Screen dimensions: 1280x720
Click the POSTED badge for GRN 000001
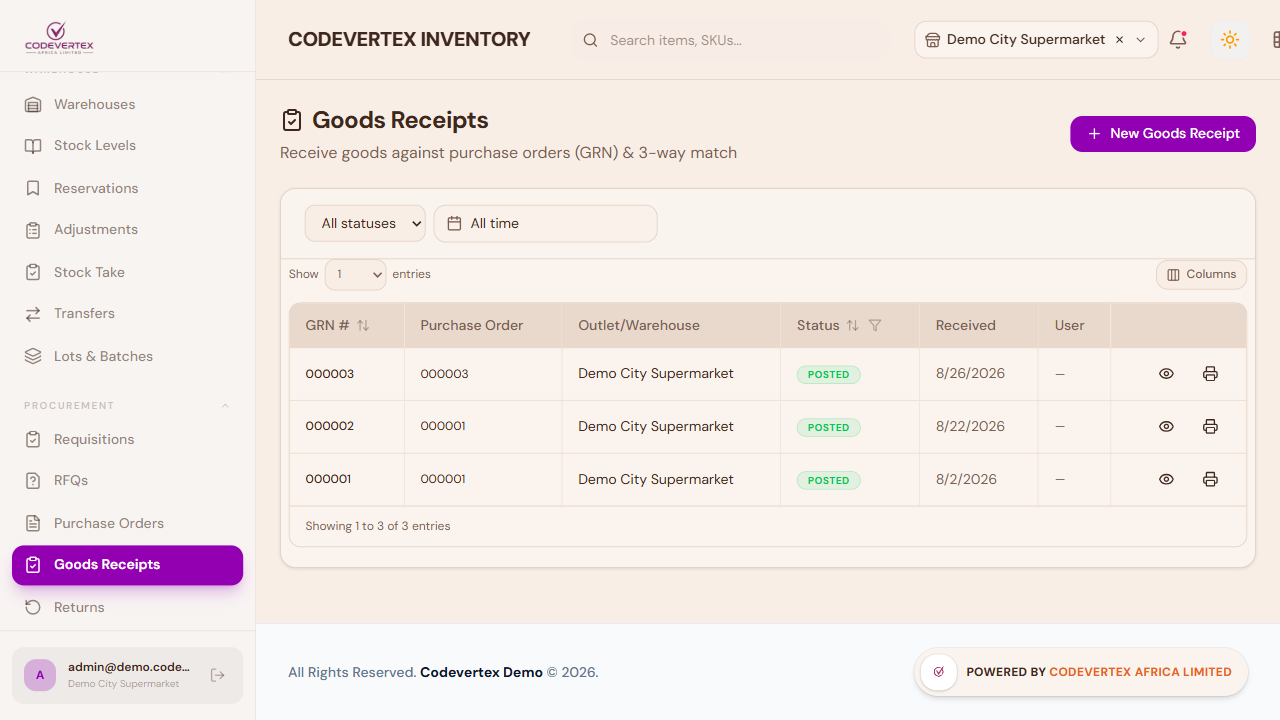point(828,480)
